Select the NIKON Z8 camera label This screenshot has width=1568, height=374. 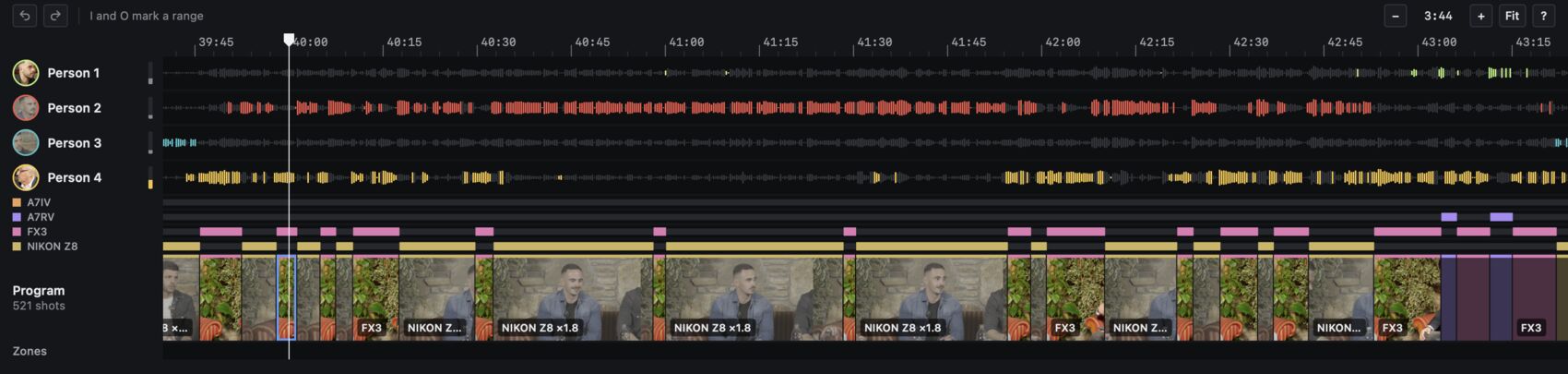52,247
